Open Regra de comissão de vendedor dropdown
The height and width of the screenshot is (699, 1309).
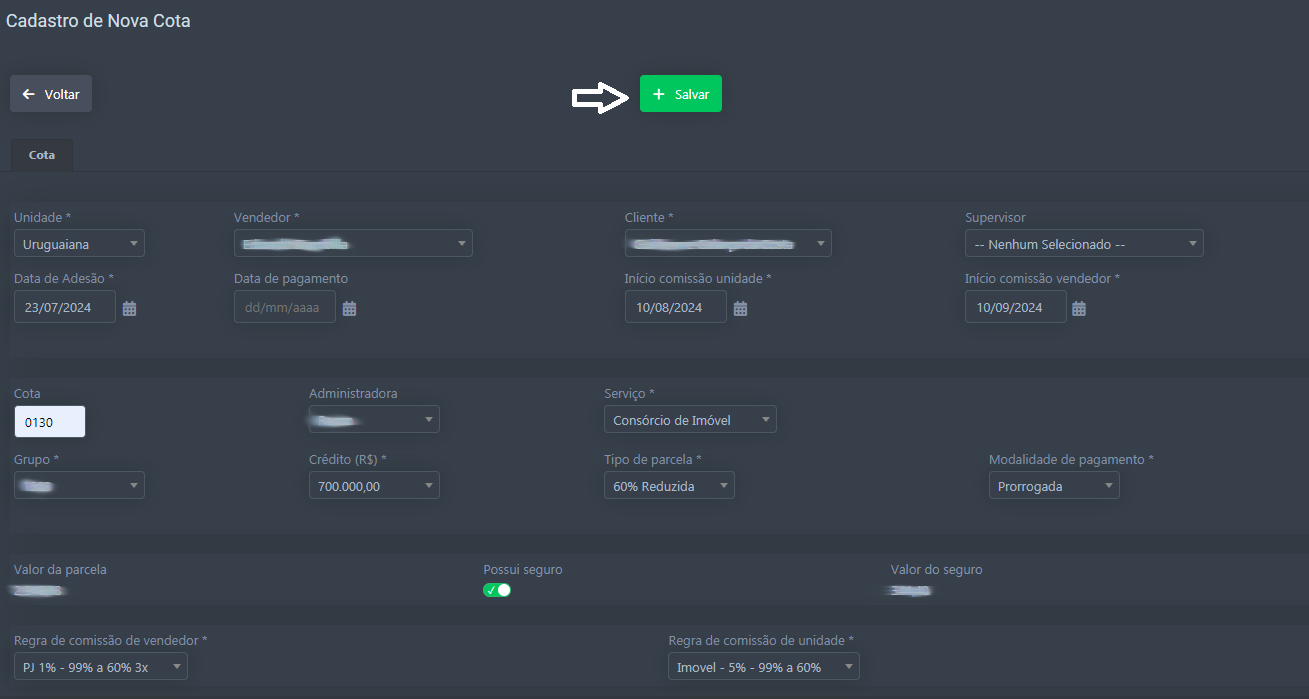tap(100, 667)
